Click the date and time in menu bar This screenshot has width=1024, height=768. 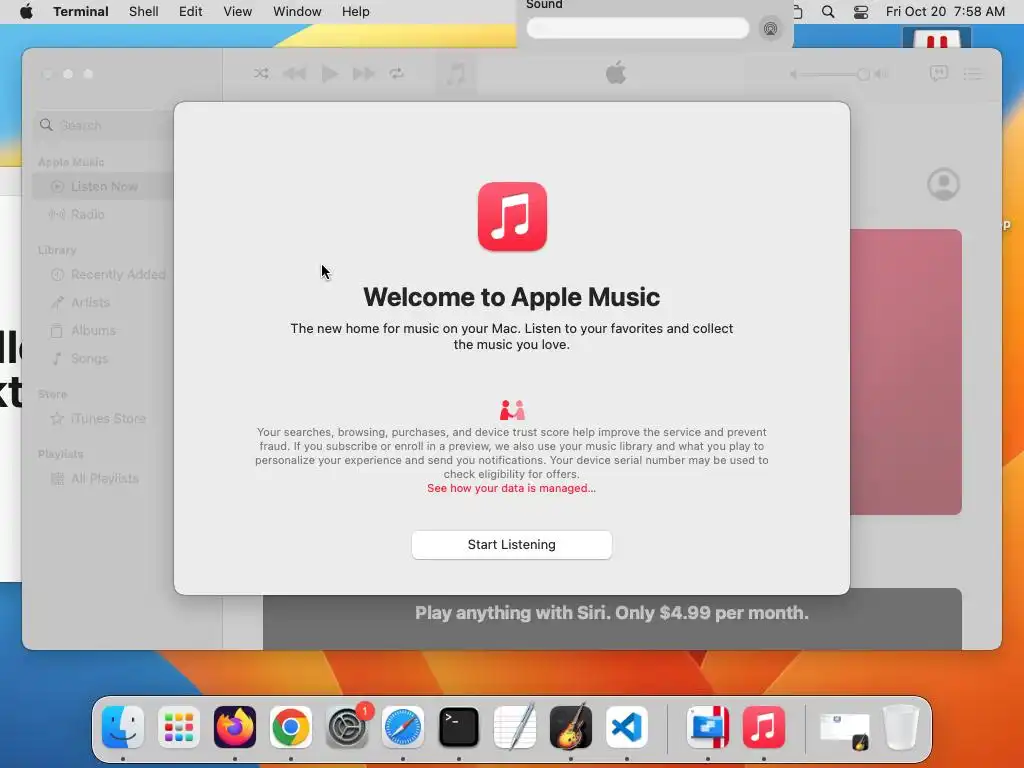coord(945,12)
